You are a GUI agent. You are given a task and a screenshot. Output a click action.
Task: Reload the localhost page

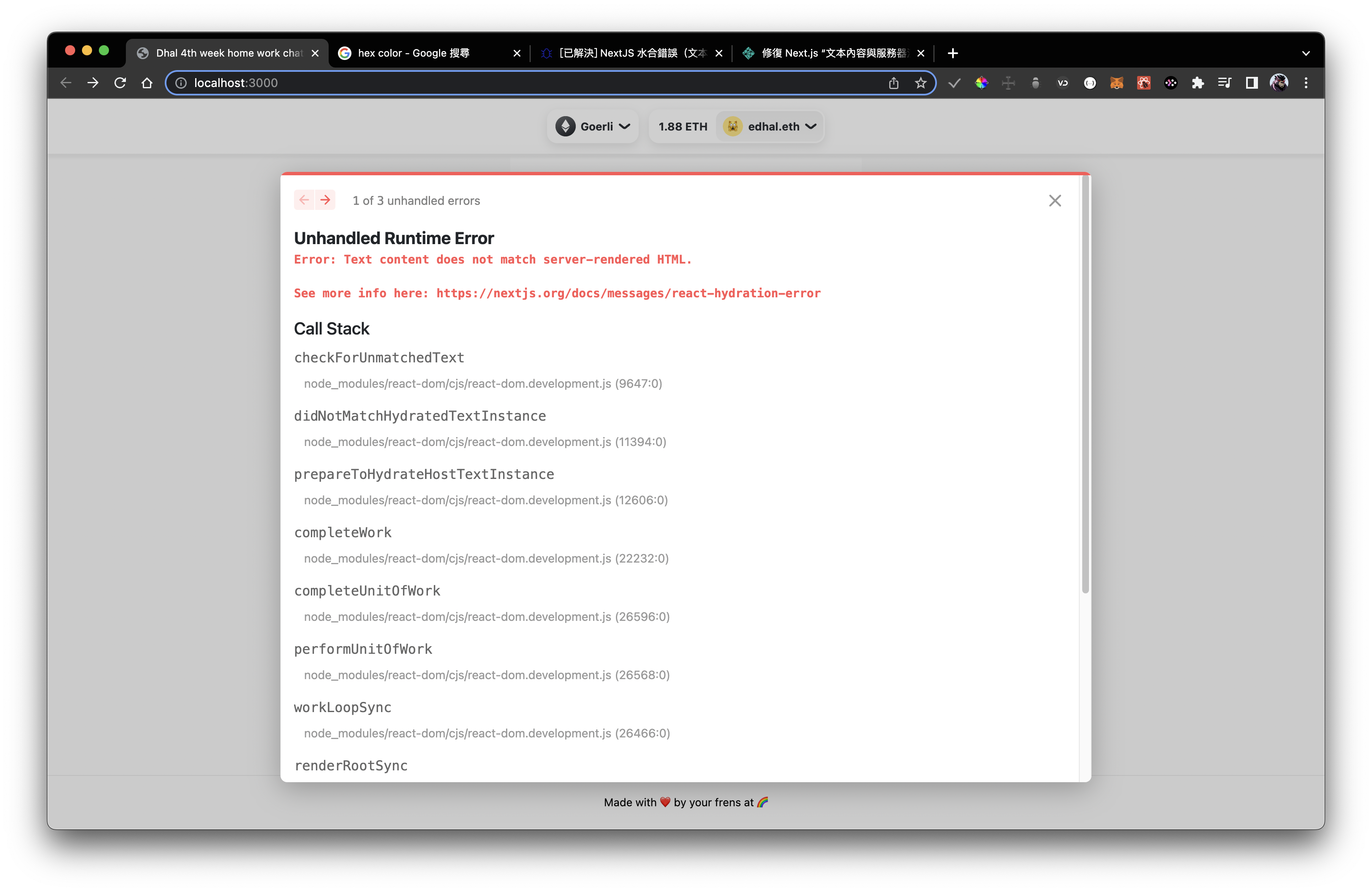point(120,83)
